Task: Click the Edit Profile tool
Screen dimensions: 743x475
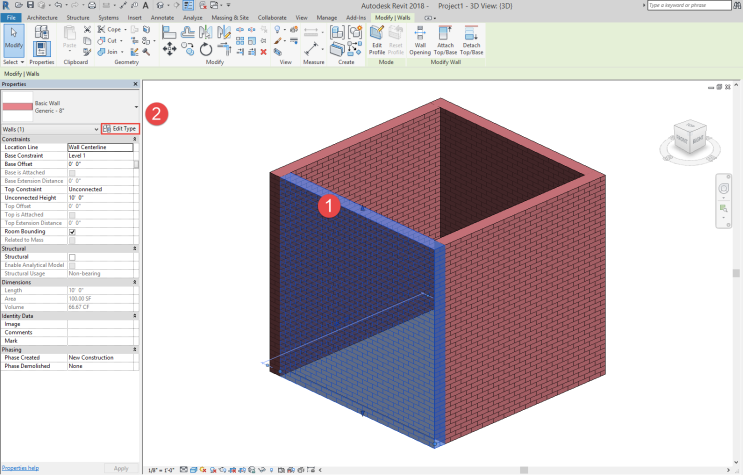Action: (x=377, y=40)
